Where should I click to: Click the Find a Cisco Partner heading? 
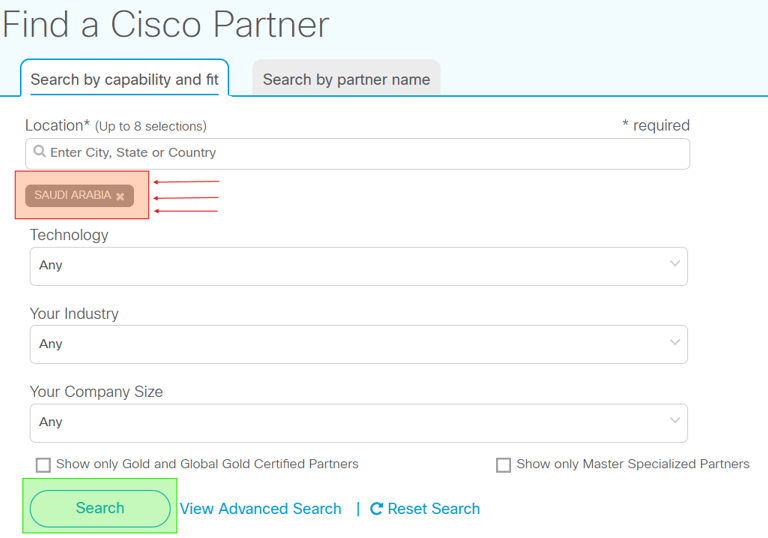(166, 24)
